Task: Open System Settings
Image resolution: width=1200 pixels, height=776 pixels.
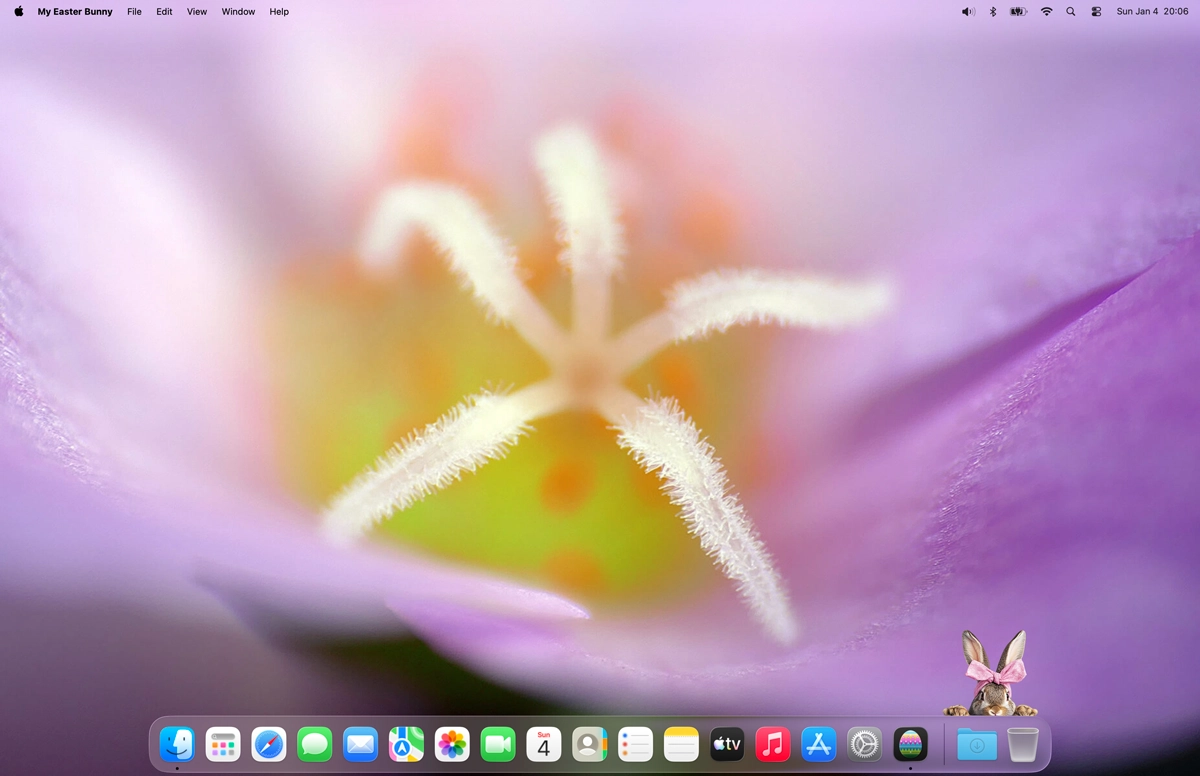Action: [864, 744]
